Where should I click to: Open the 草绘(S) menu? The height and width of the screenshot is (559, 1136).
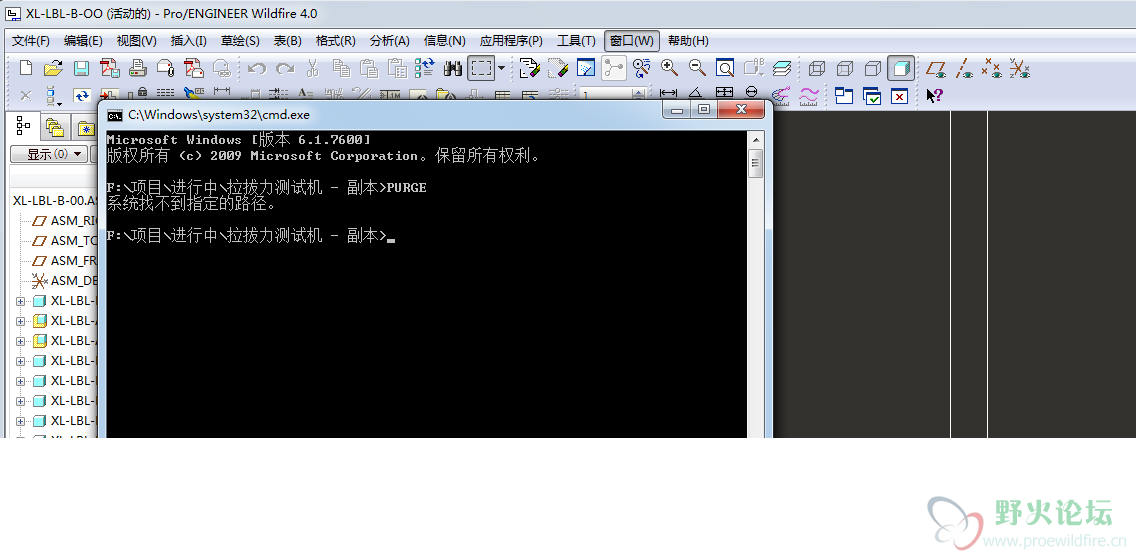coord(241,41)
